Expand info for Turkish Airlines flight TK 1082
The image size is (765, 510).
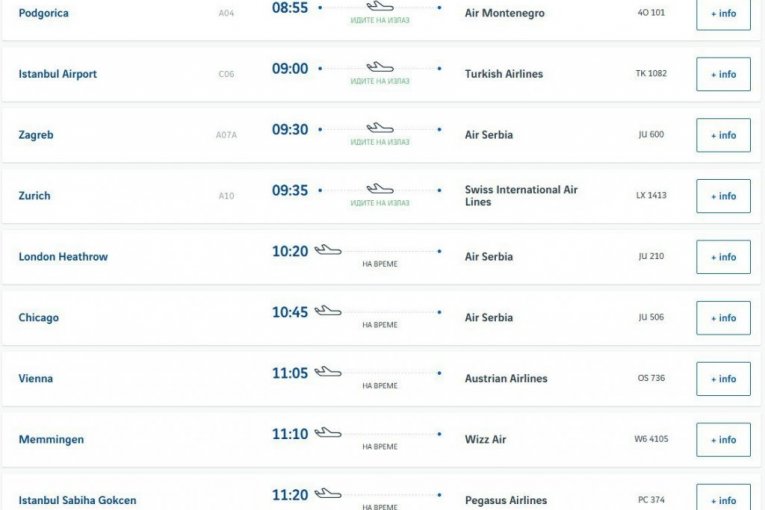click(723, 74)
